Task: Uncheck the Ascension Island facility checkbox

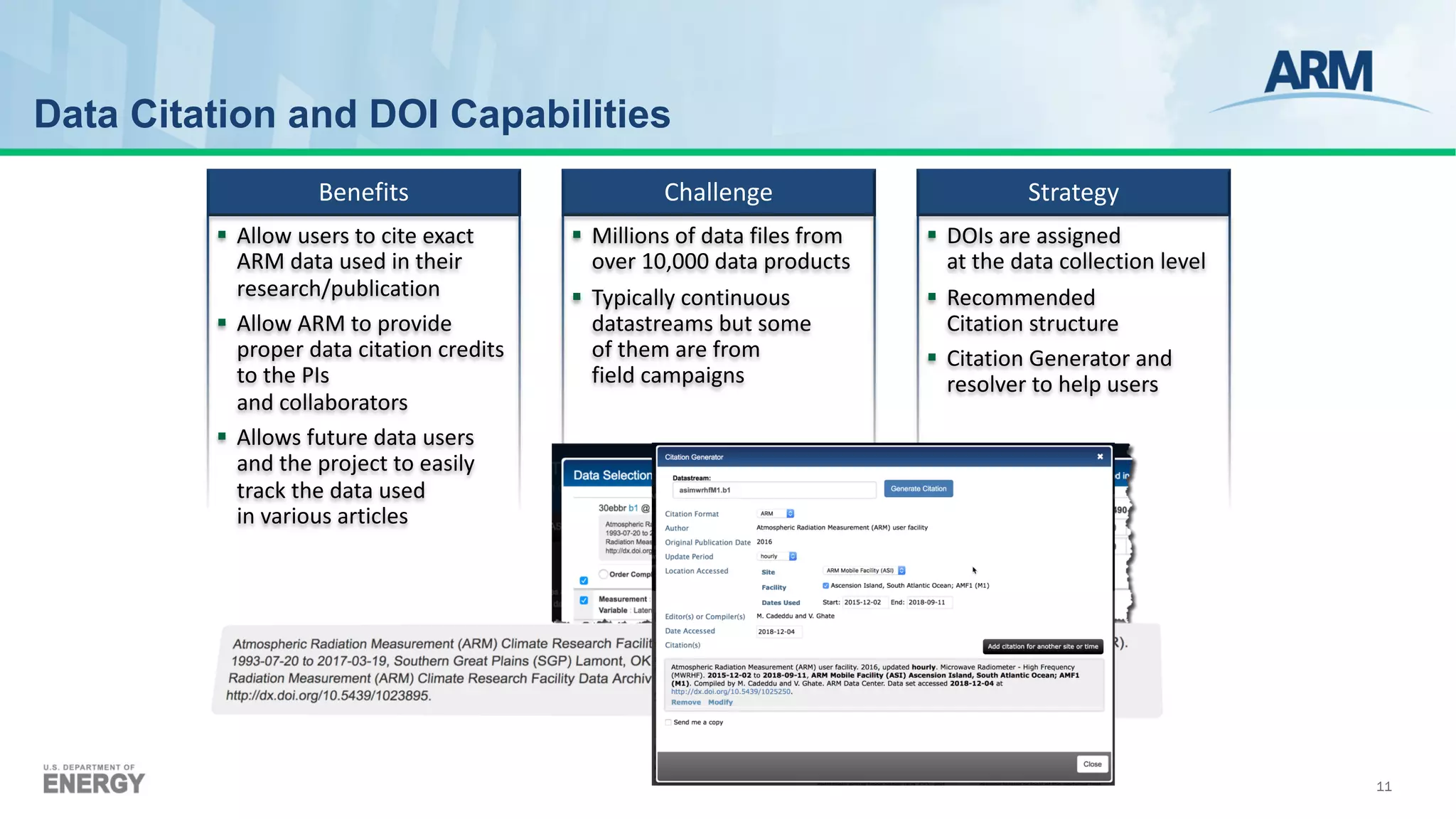Action: click(x=825, y=586)
